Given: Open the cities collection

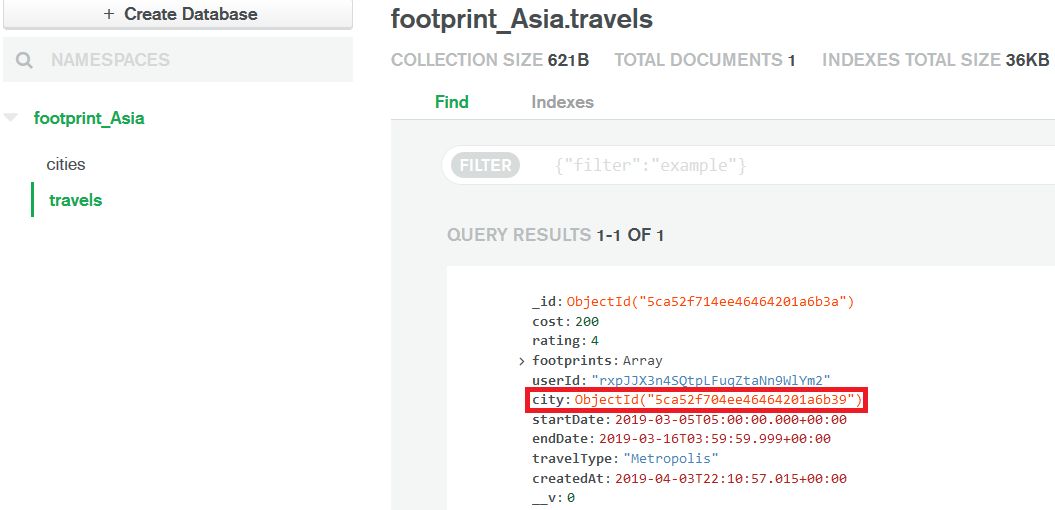Looking at the screenshot, I should pyautogui.click(x=66, y=164).
